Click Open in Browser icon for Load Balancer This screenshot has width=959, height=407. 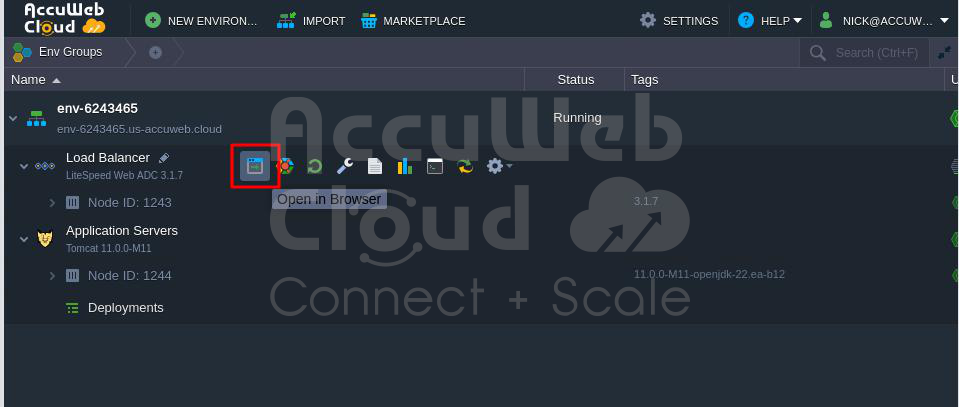[255, 166]
